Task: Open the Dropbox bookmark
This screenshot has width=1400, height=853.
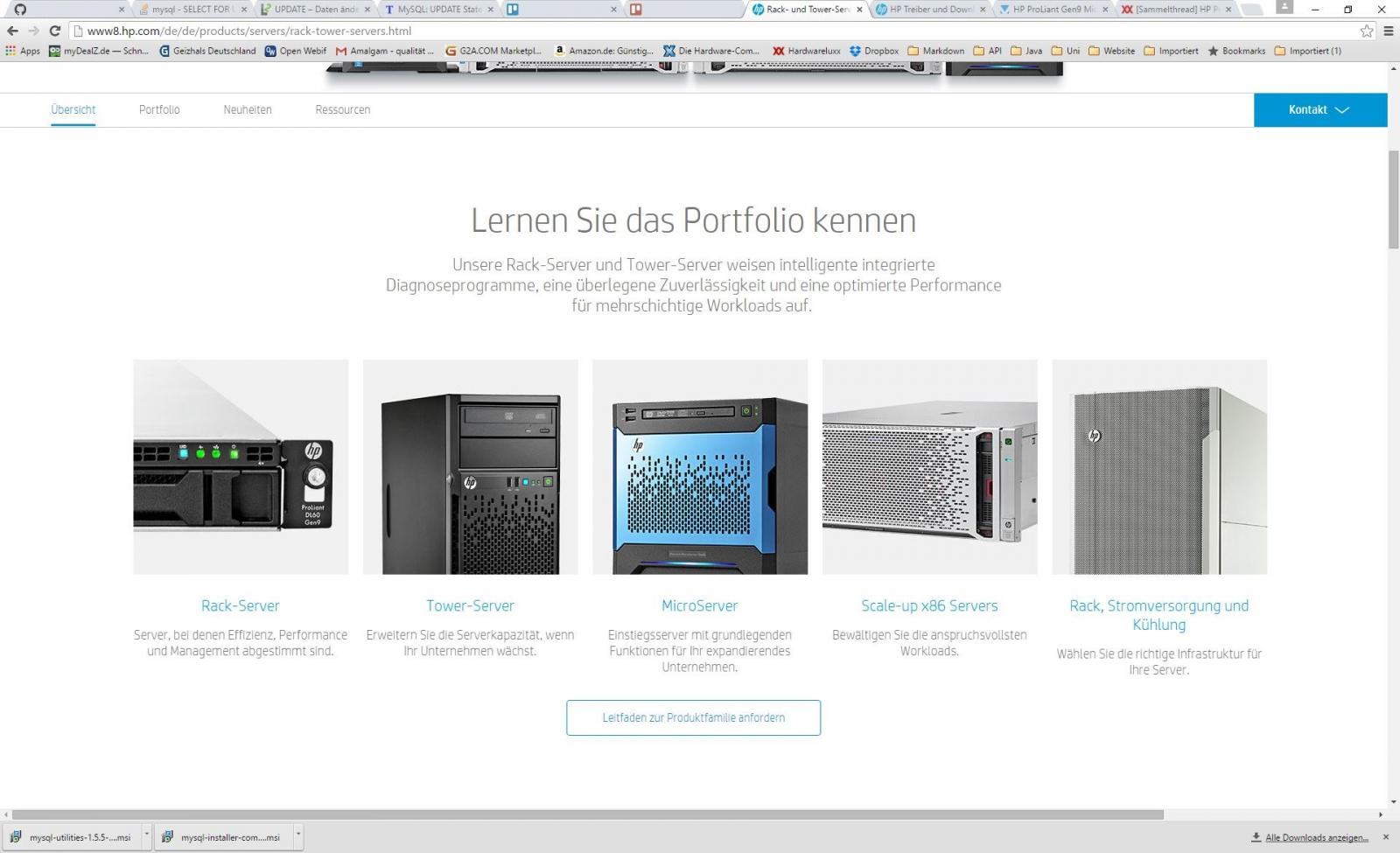Action: point(874,51)
